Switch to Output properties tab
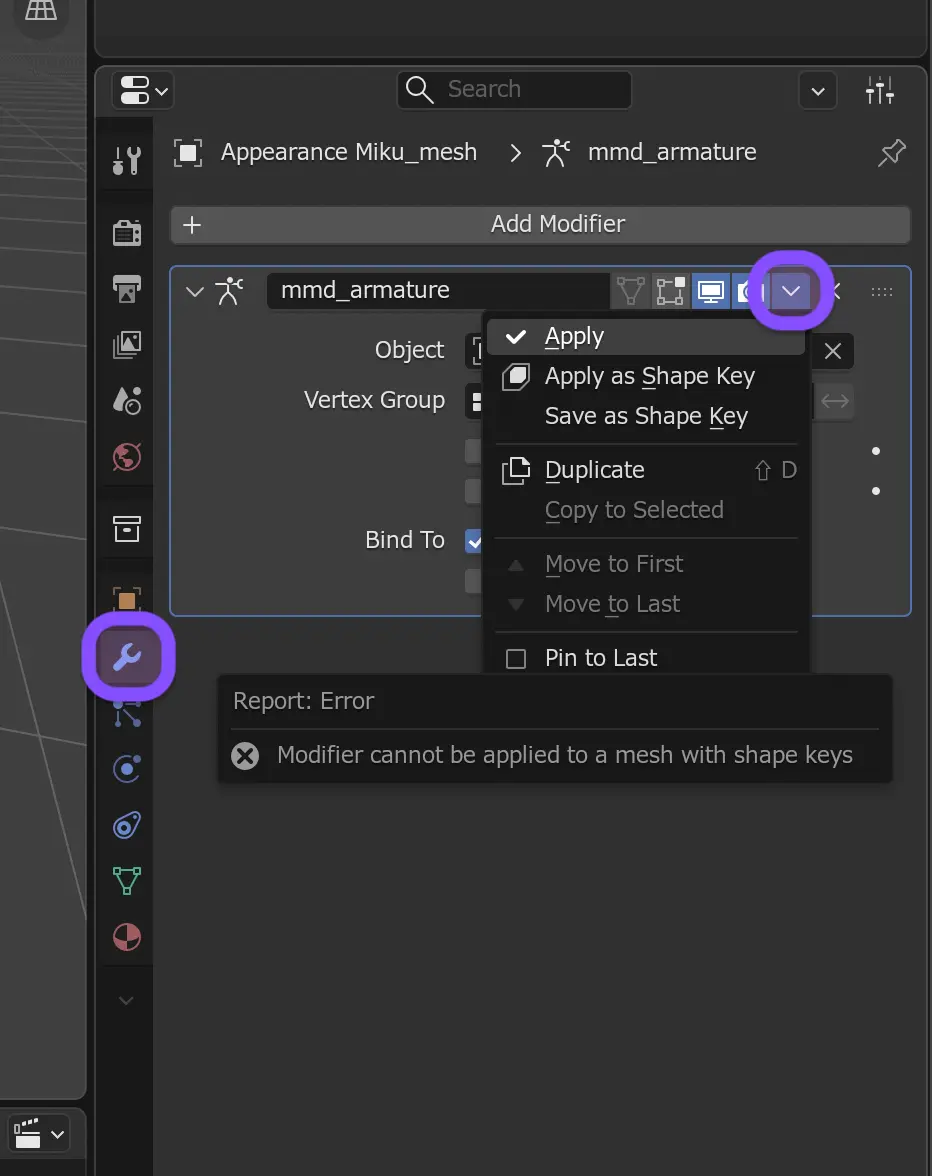 tap(127, 289)
